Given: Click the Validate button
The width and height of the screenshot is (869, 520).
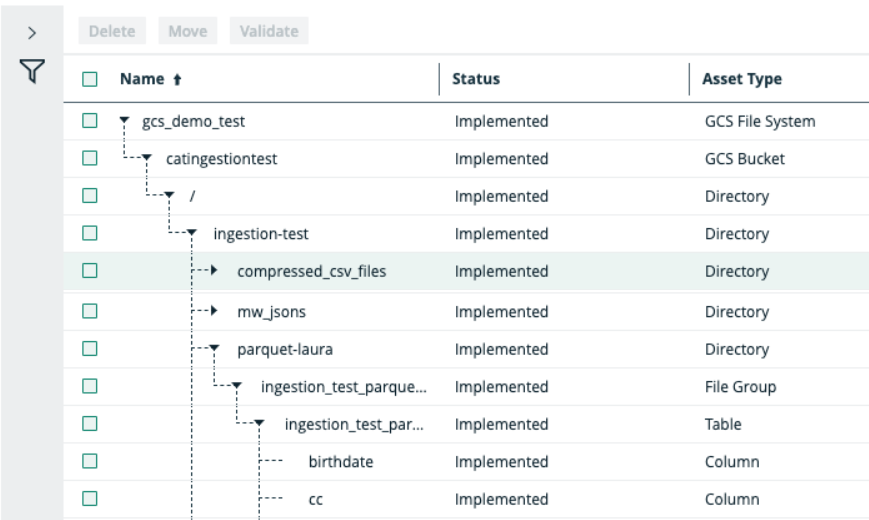Looking at the screenshot, I should [270, 31].
